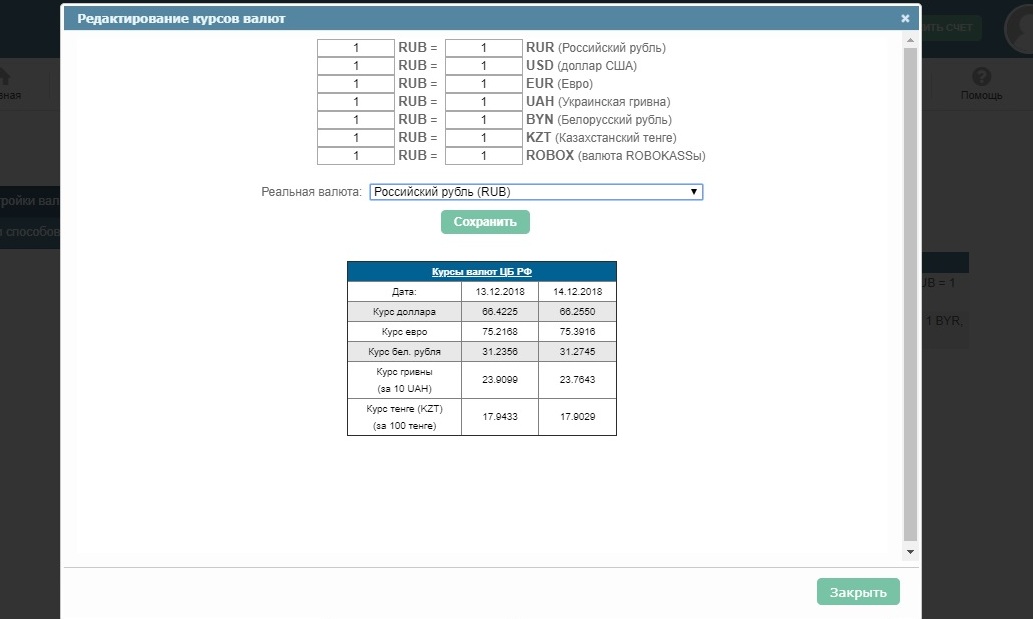Focus the ROBOX rate value input field
This screenshot has width=1033, height=619.
click(x=484, y=156)
